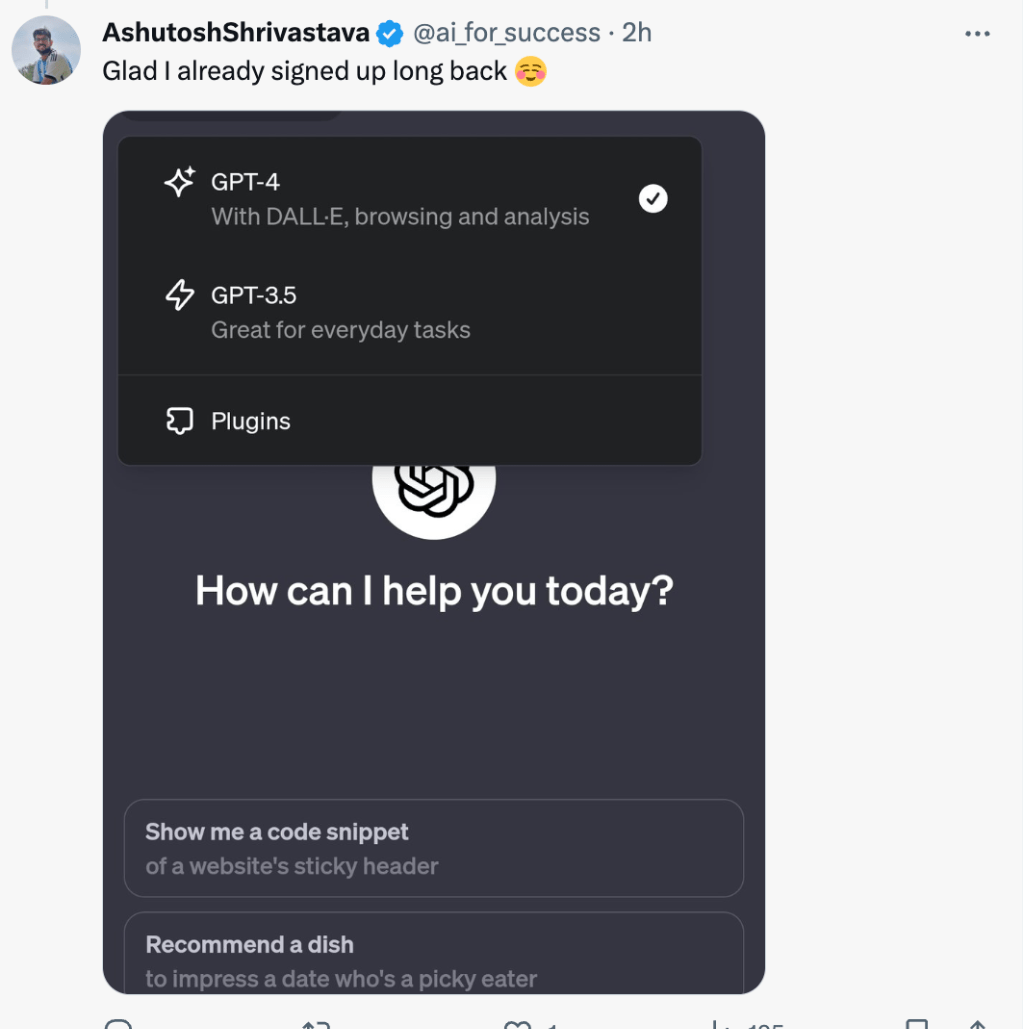Click "Recommend a dish" suggestion card

(433, 954)
